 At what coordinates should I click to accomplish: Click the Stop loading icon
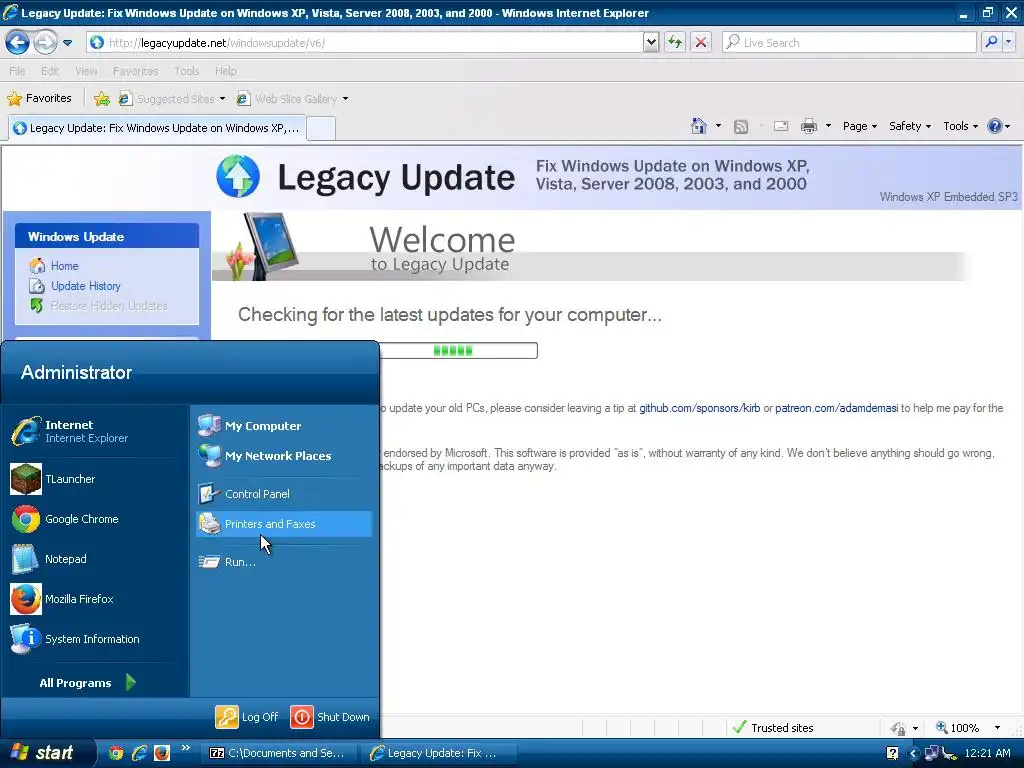[701, 43]
